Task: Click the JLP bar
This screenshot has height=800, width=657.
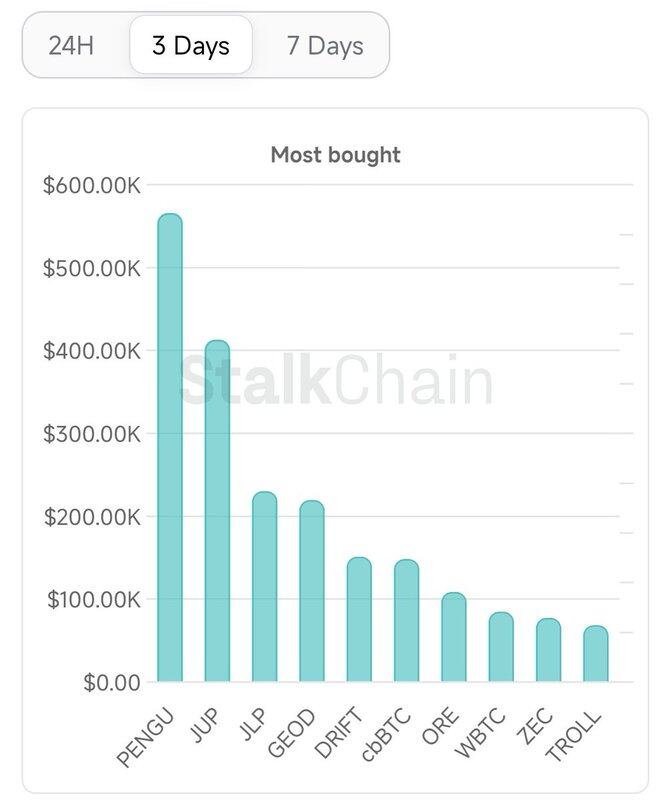Action: pos(265,587)
